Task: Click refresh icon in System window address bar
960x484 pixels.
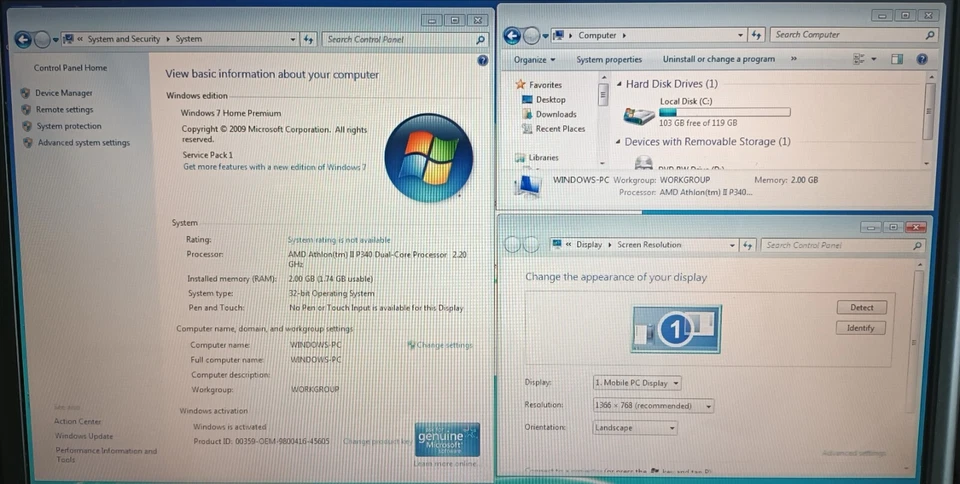Action: 309,39
